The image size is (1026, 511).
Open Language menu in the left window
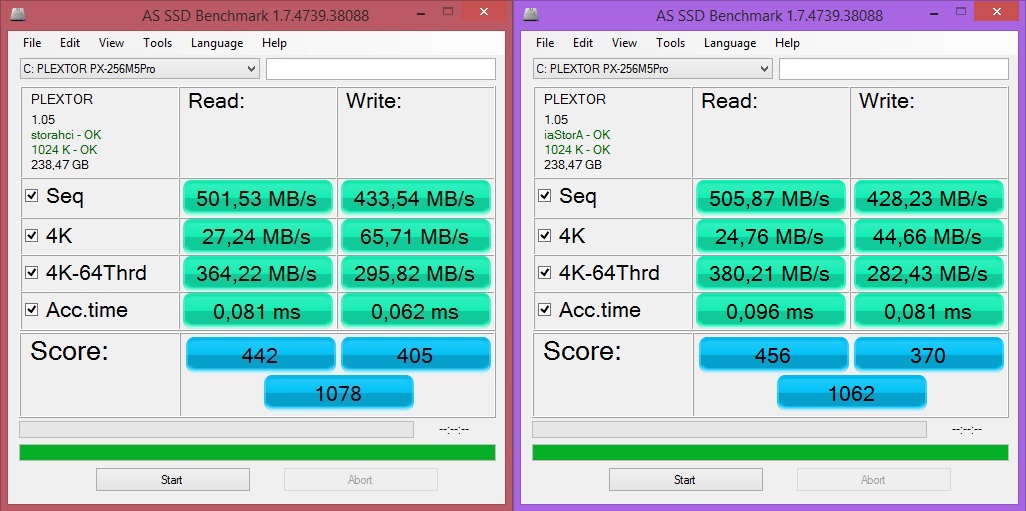click(217, 43)
